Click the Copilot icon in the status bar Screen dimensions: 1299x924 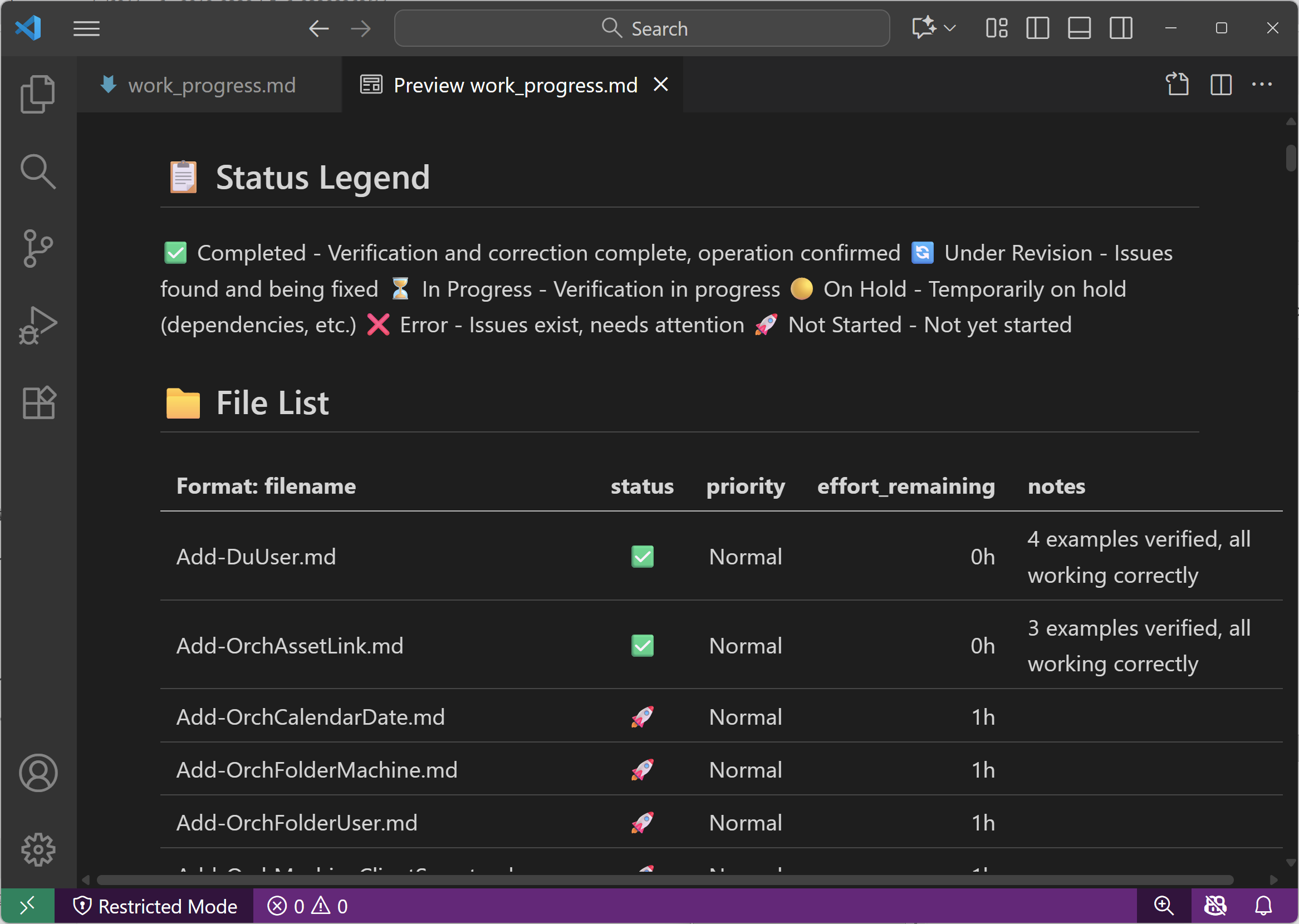(1215, 906)
